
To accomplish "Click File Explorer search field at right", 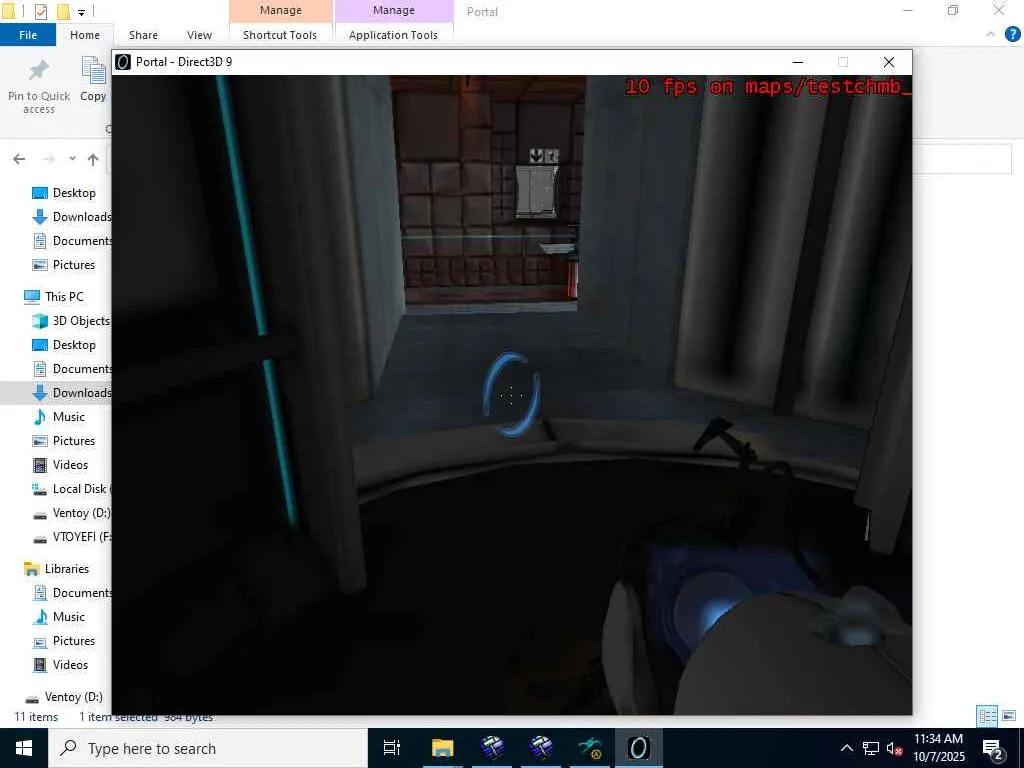I will point(963,159).
